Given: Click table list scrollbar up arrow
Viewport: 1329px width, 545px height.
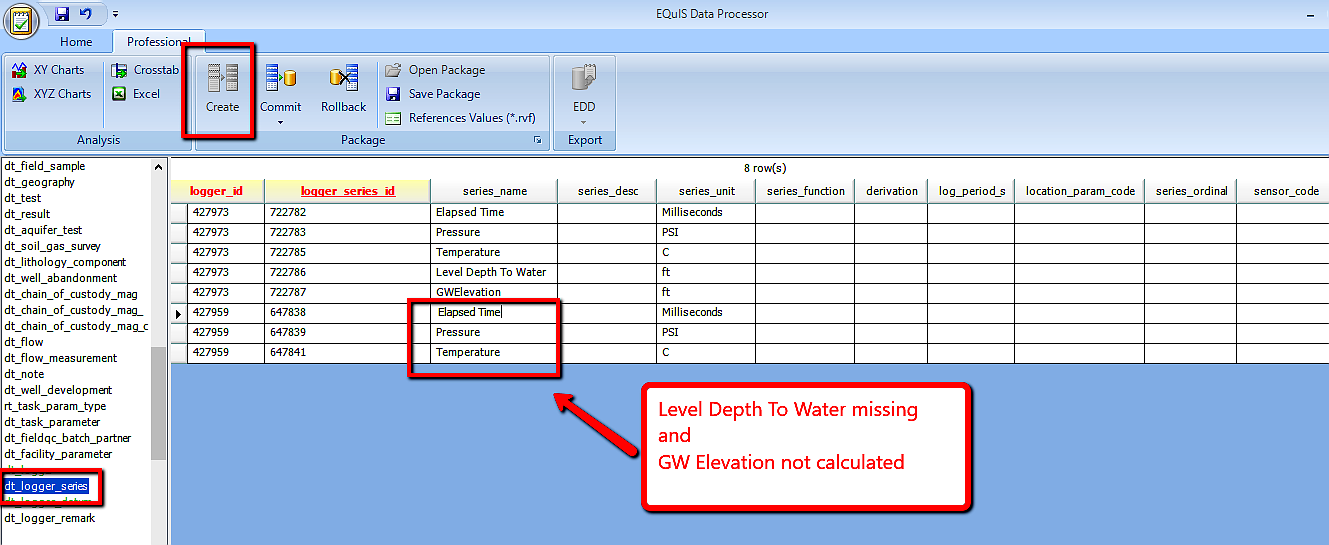Looking at the screenshot, I should pos(159,167).
